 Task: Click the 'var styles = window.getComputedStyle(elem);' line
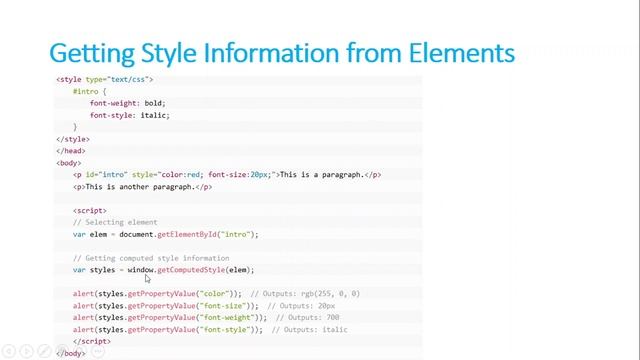point(164,270)
